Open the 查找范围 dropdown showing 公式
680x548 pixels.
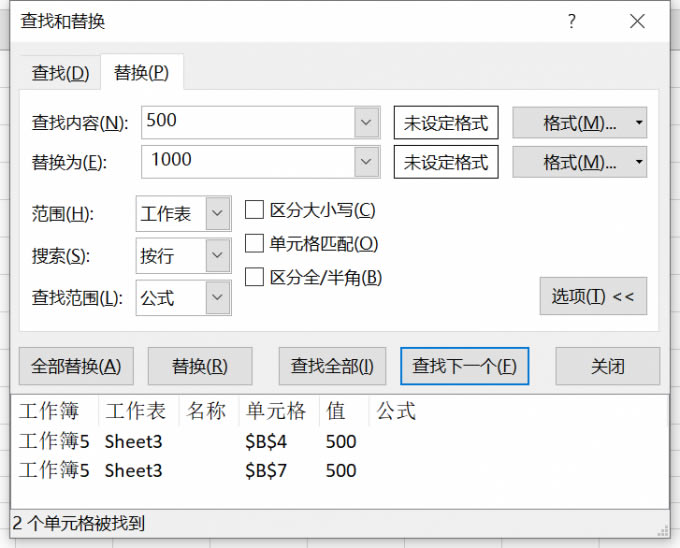[x=218, y=298]
